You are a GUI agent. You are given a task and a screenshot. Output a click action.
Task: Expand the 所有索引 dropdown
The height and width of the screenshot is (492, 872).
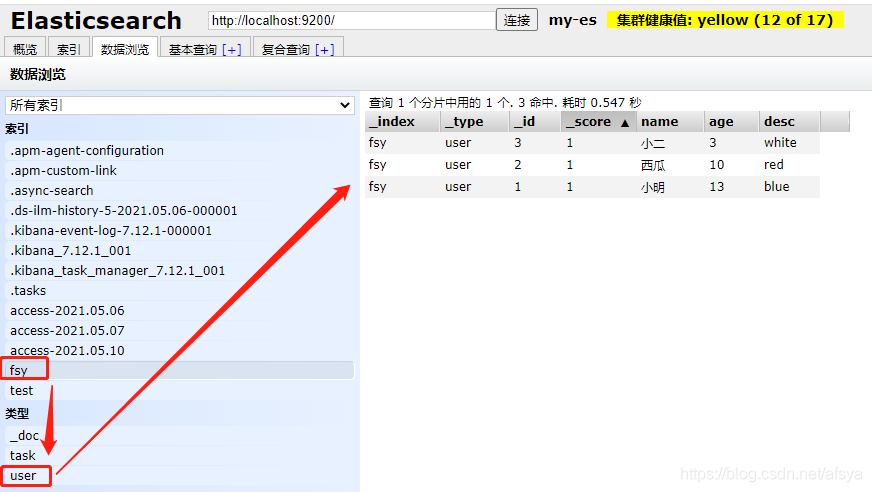point(180,105)
